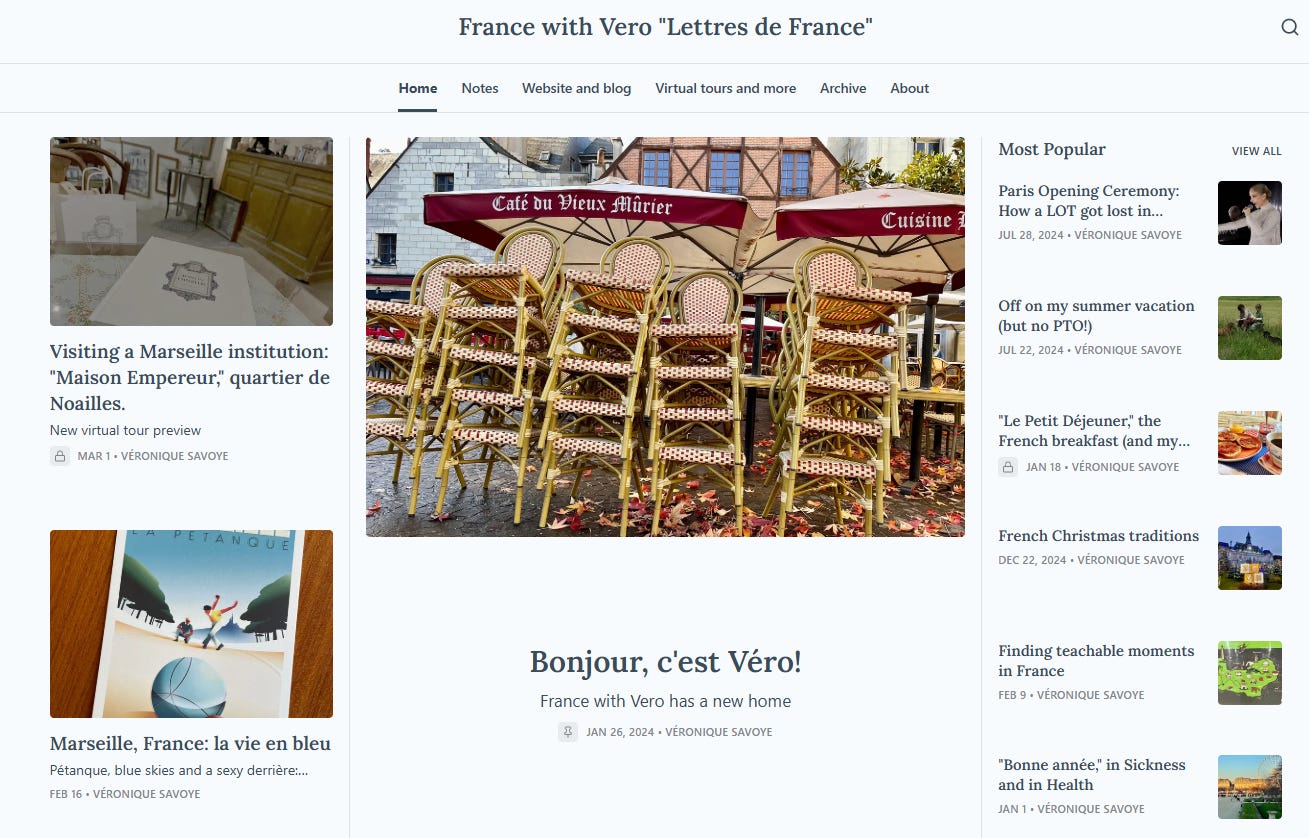Click lock icon beside Jan 18 post
This screenshot has height=838, width=1309.
point(1008,467)
